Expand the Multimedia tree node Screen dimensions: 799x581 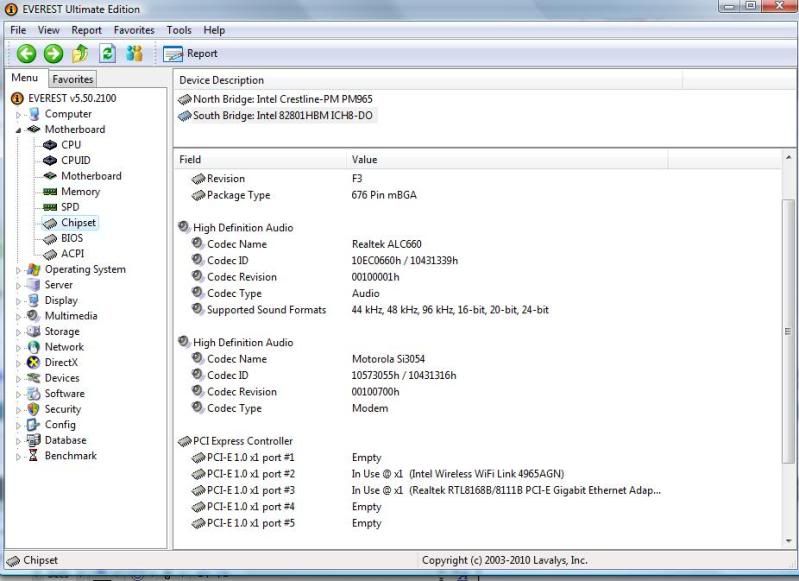pyautogui.click(x=18, y=316)
